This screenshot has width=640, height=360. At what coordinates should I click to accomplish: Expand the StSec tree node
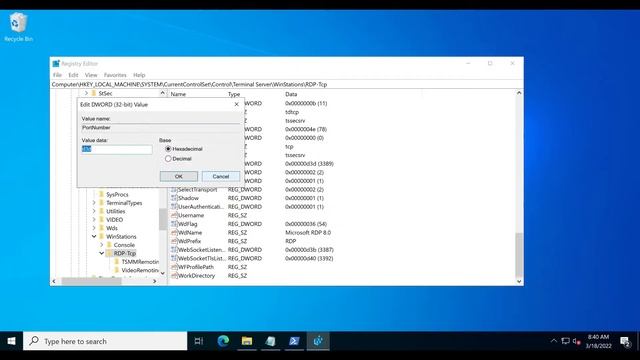[x=86, y=93]
